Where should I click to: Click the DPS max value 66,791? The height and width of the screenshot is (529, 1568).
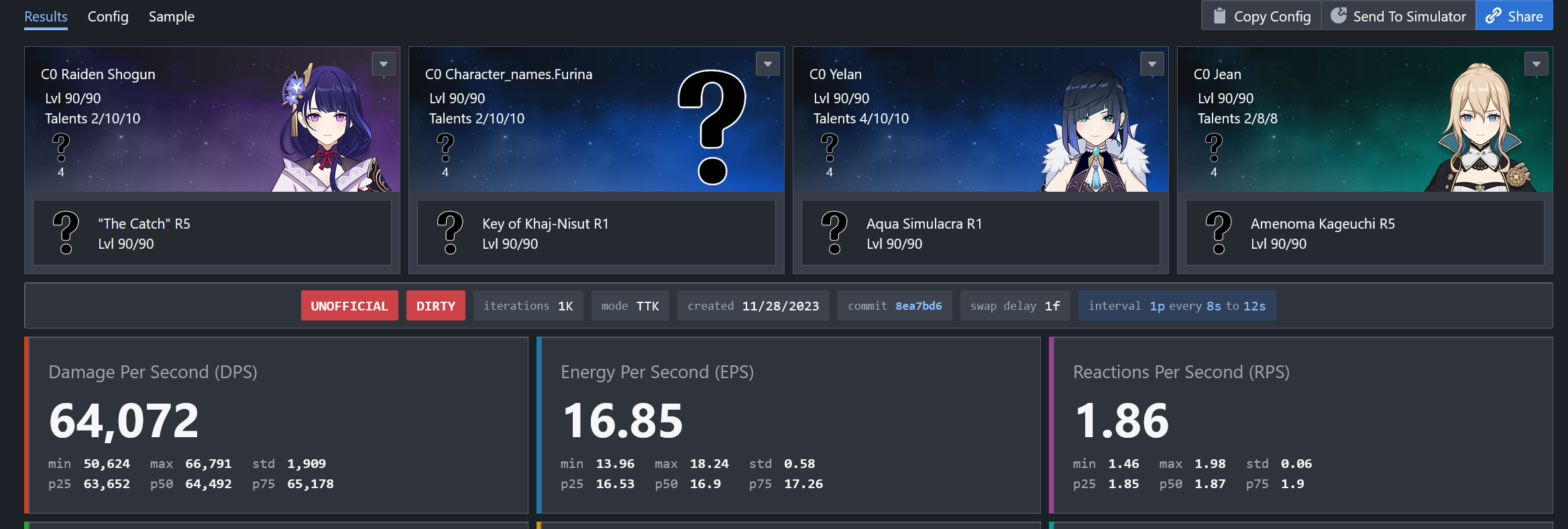(209, 464)
